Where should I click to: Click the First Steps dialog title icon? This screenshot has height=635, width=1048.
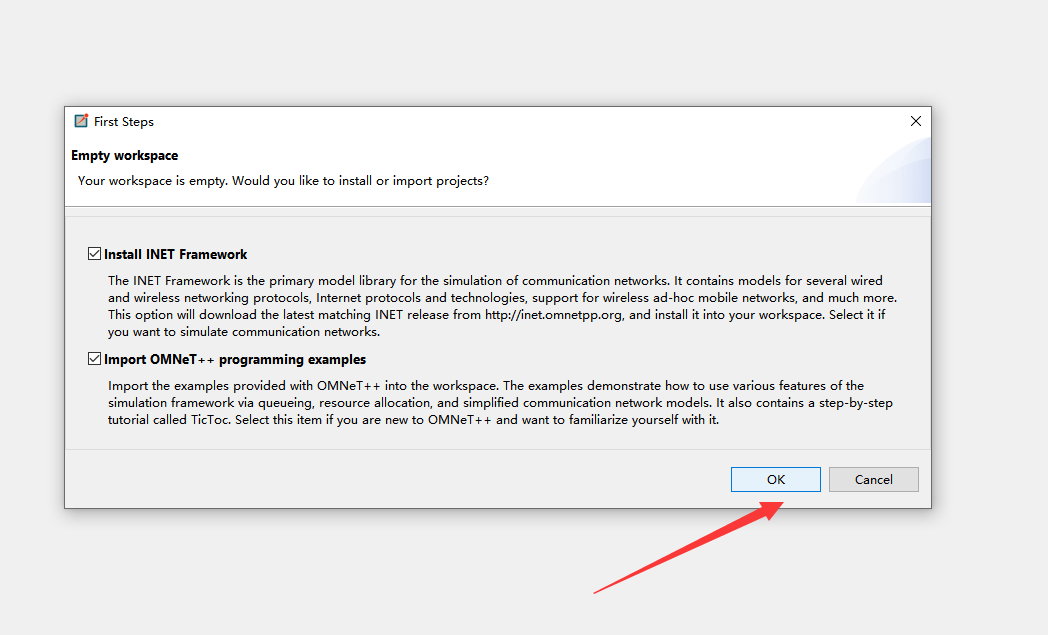tap(81, 121)
